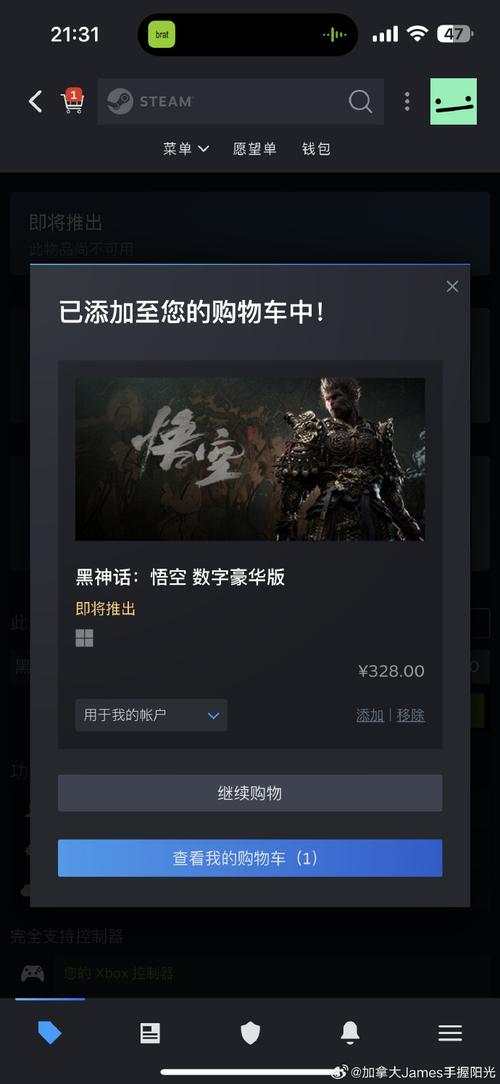Click the 继续购物 button
This screenshot has height=1084, width=500.
[250, 793]
